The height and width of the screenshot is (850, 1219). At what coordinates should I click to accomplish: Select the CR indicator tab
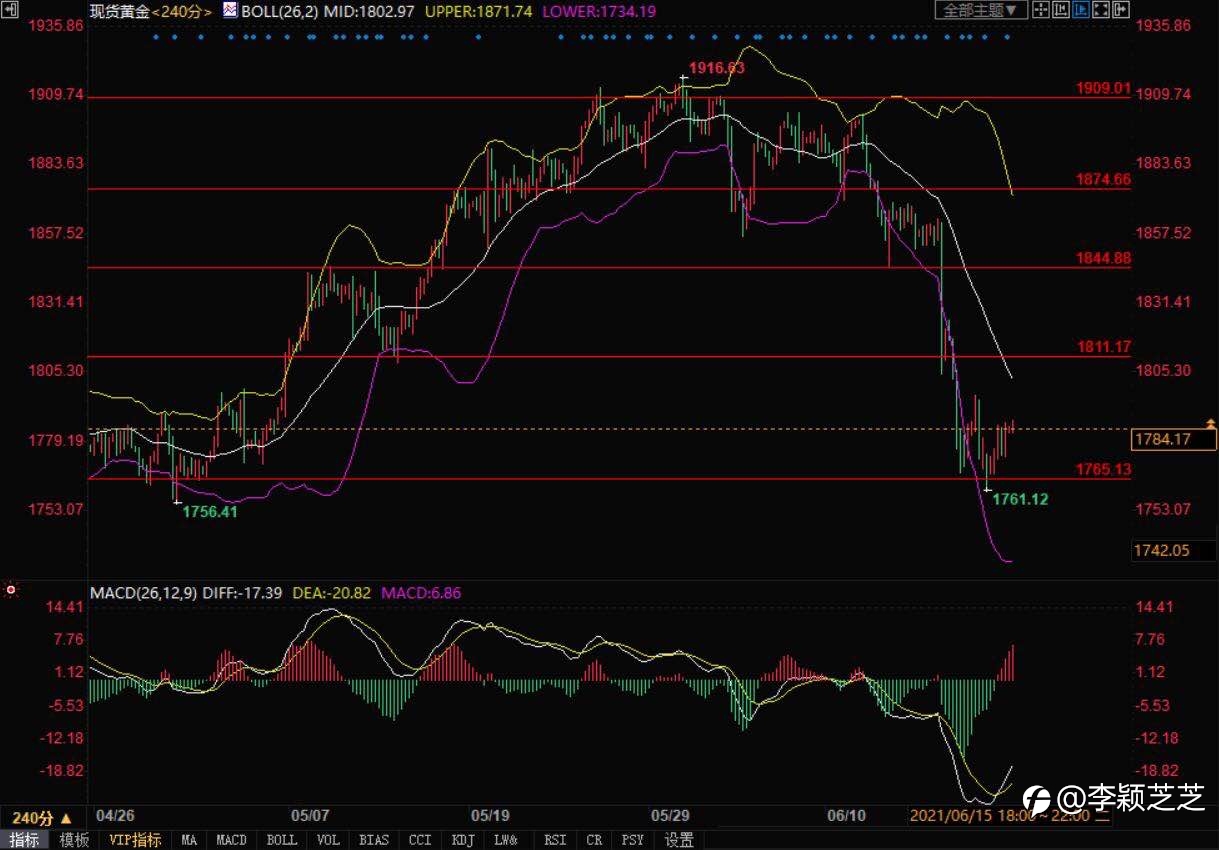click(594, 841)
